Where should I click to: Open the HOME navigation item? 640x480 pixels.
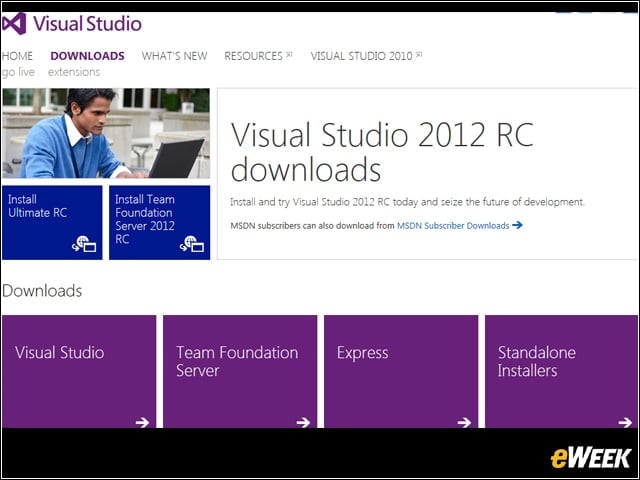pyautogui.click(x=17, y=56)
